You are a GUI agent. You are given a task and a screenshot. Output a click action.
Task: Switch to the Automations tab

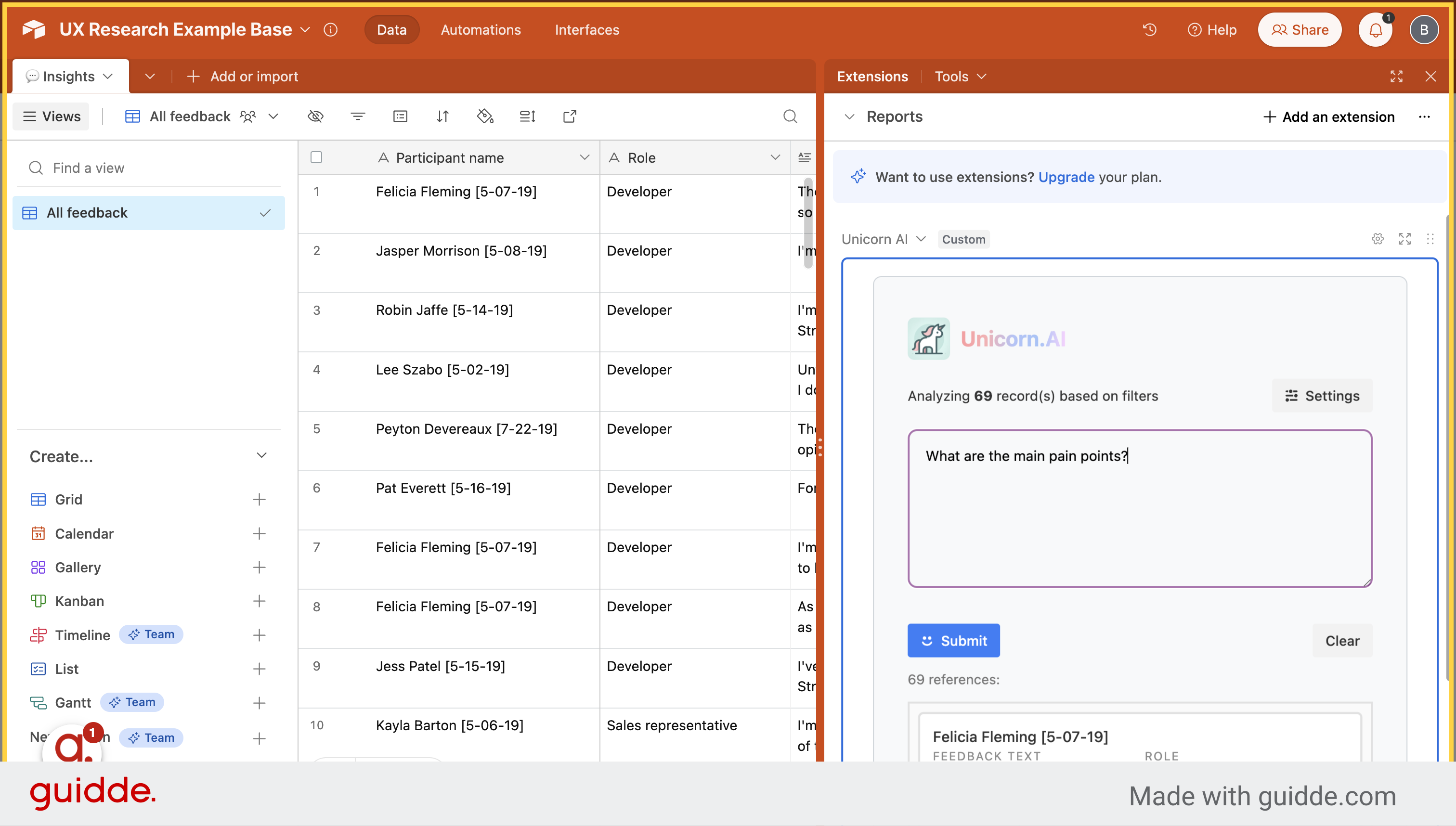point(481,29)
